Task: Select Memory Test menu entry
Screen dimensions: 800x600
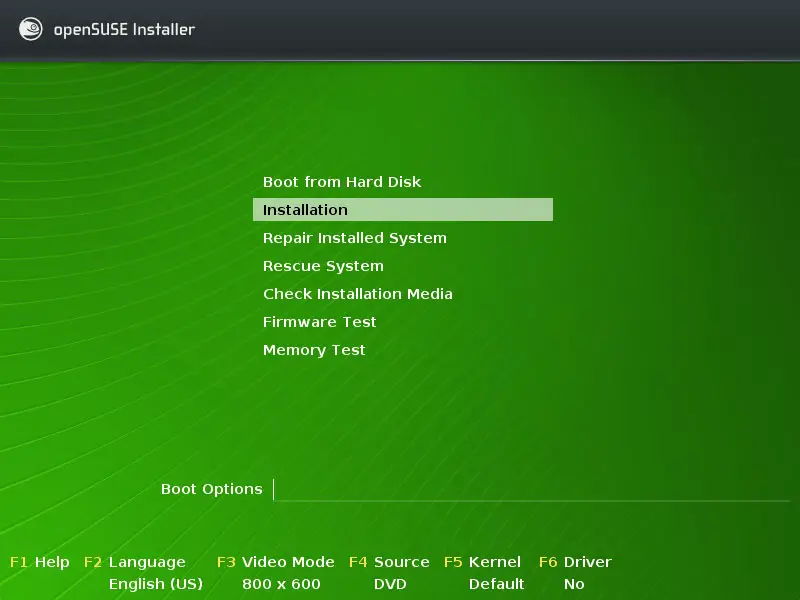Action: 314,350
